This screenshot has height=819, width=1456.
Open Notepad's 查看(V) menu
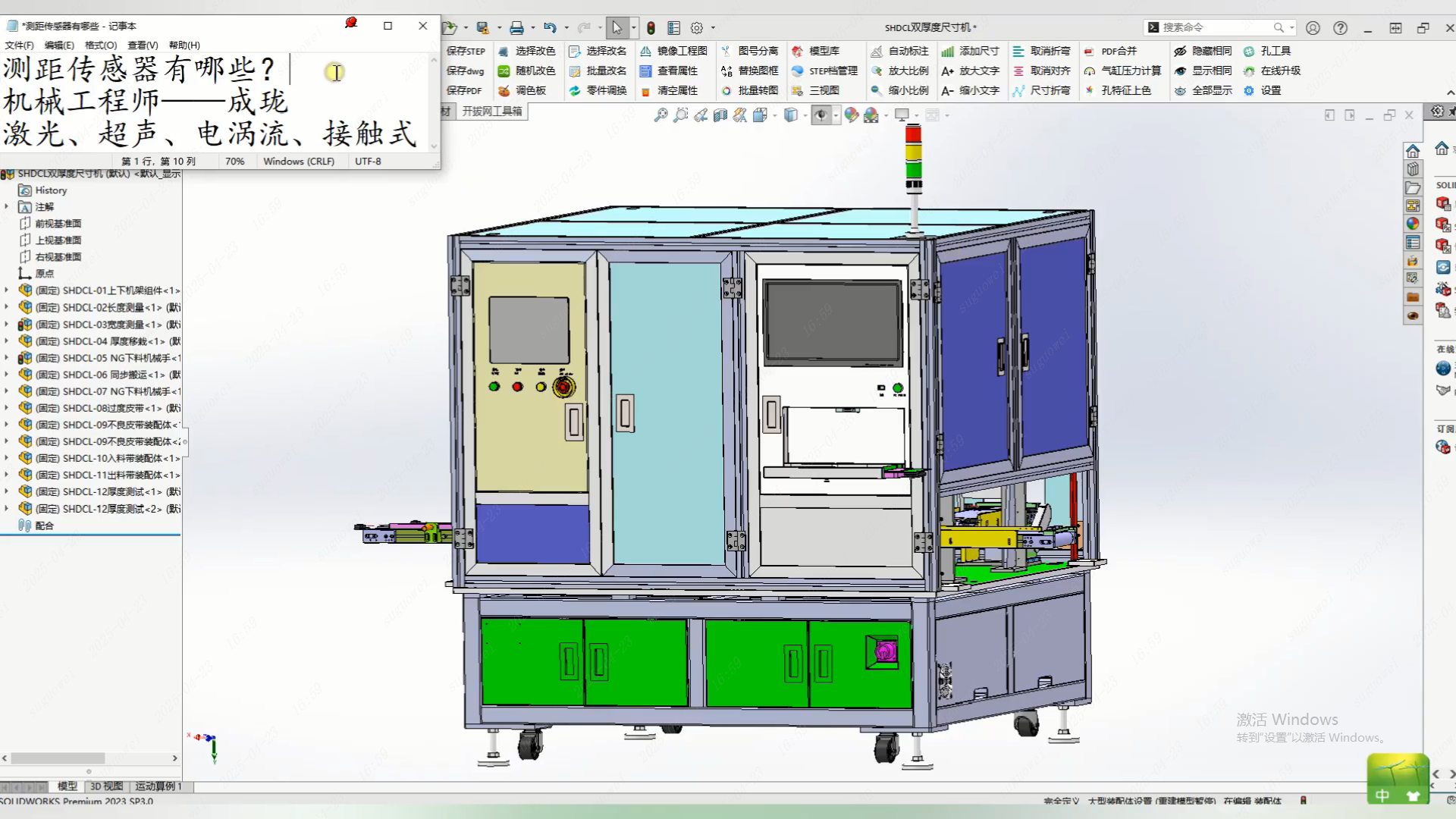tap(143, 45)
